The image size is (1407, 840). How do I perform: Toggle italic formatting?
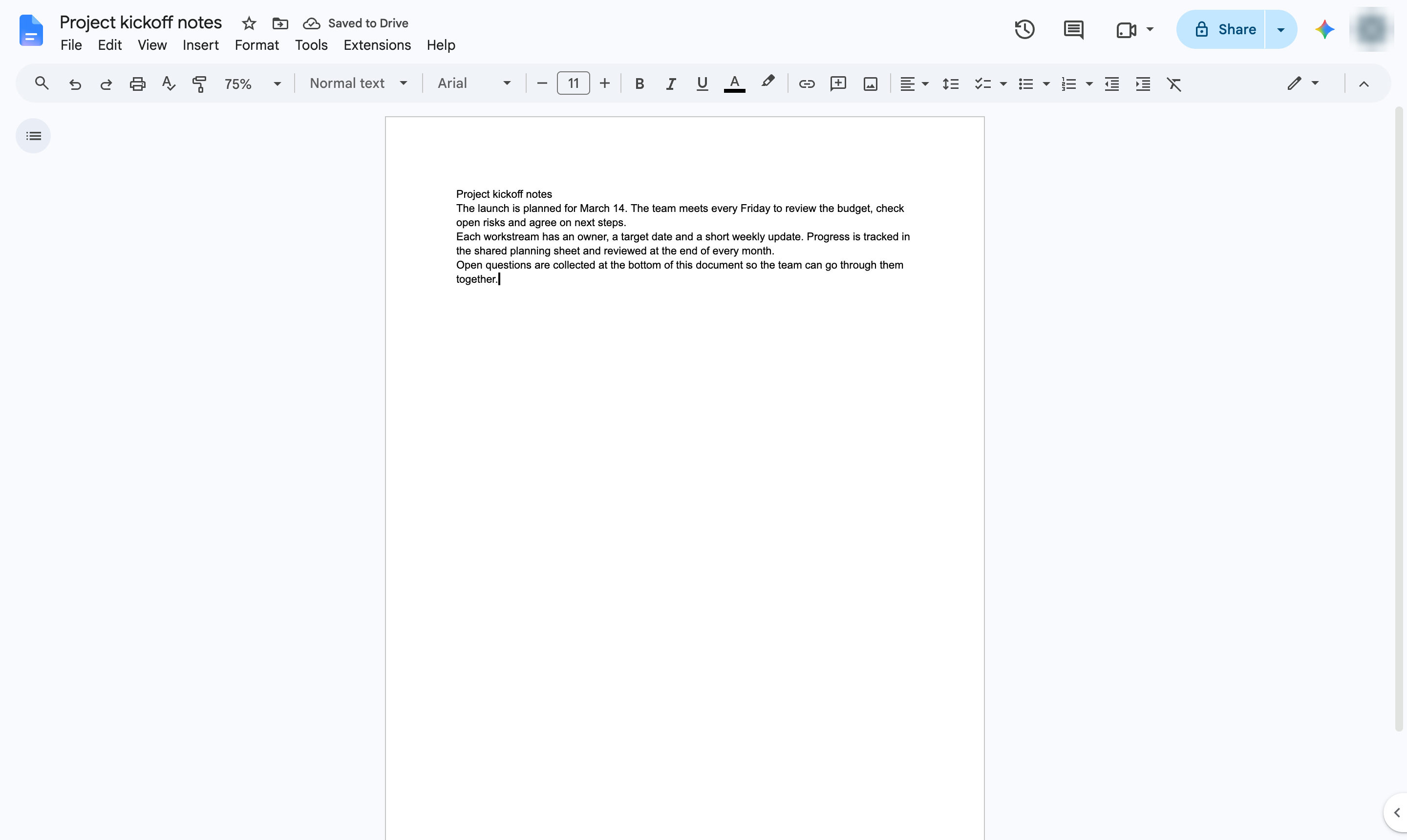pyautogui.click(x=670, y=84)
